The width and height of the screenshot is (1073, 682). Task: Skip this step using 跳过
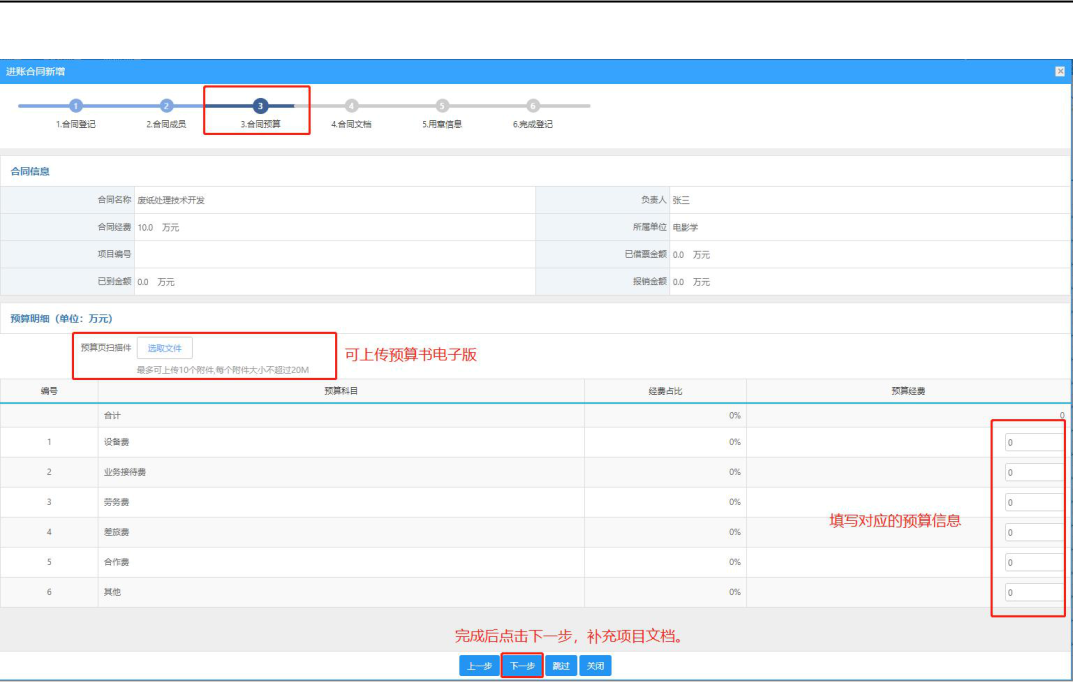coord(561,666)
